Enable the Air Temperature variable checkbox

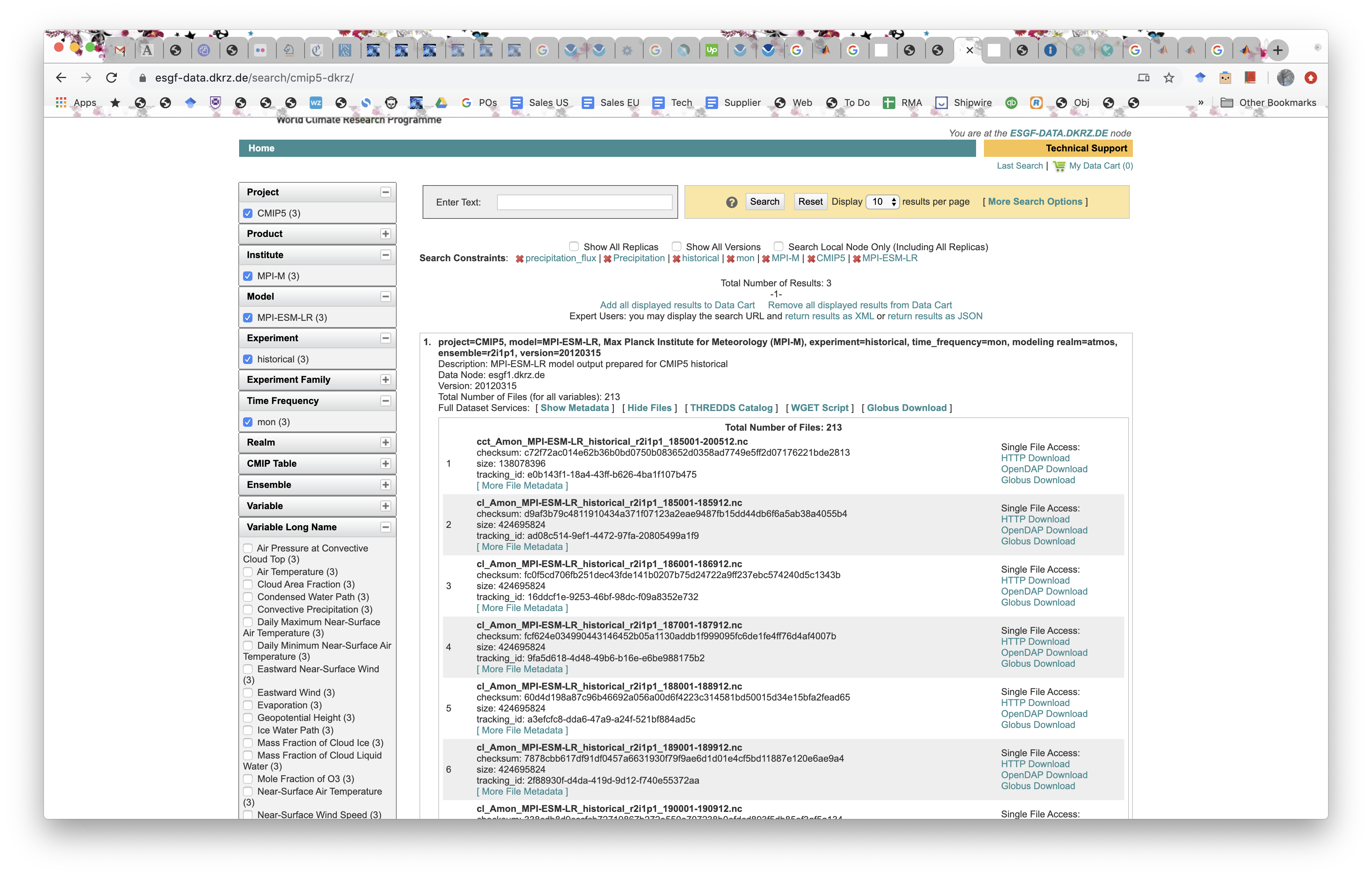(248, 572)
